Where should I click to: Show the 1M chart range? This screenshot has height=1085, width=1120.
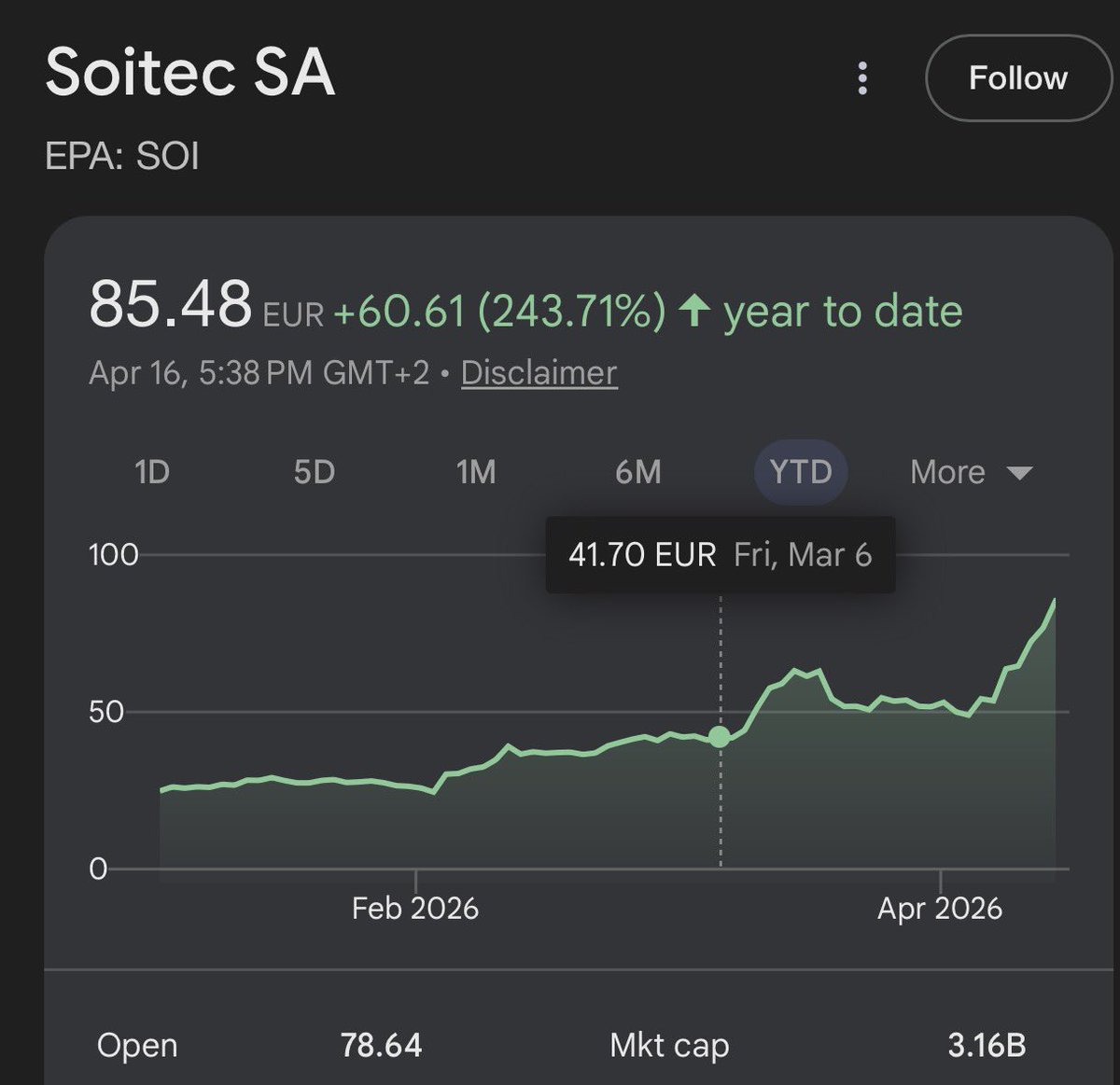(476, 472)
